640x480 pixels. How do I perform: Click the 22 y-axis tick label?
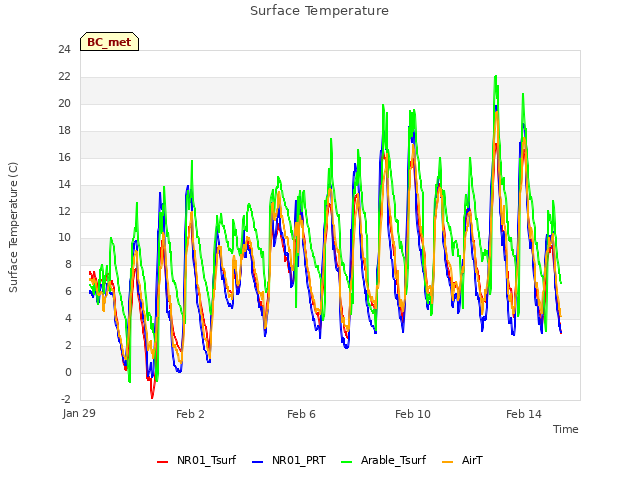coord(64,77)
